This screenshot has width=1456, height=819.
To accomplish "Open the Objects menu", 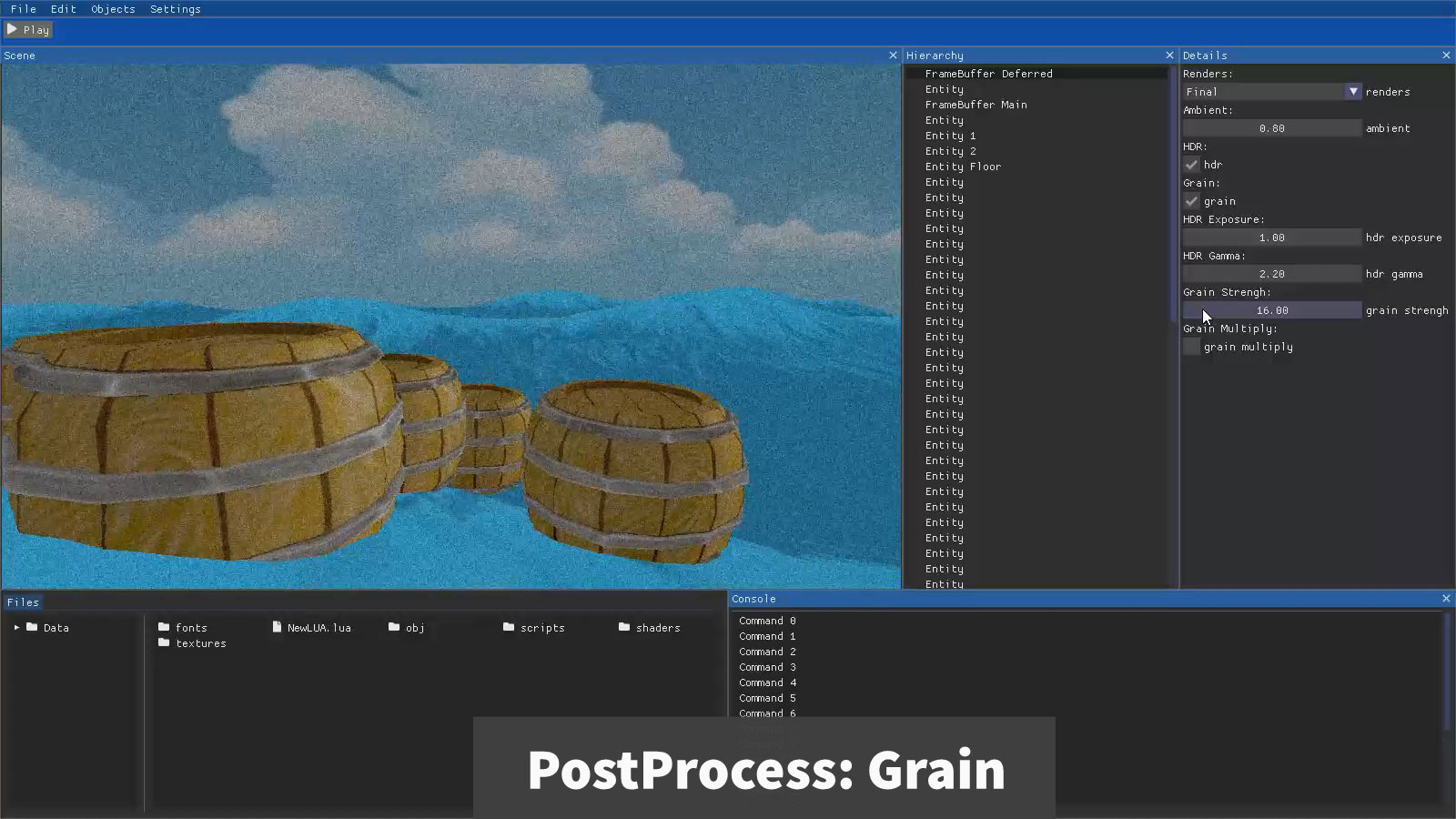I will pos(113,9).
